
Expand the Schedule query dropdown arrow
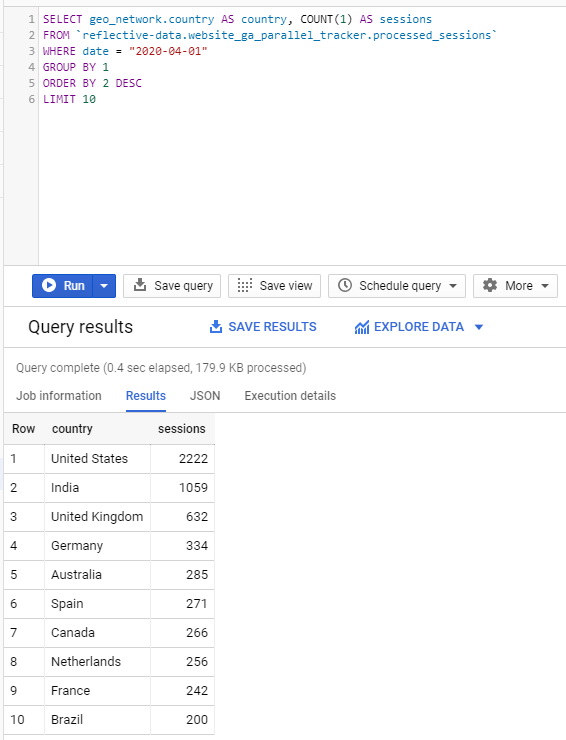pos(453,286)
